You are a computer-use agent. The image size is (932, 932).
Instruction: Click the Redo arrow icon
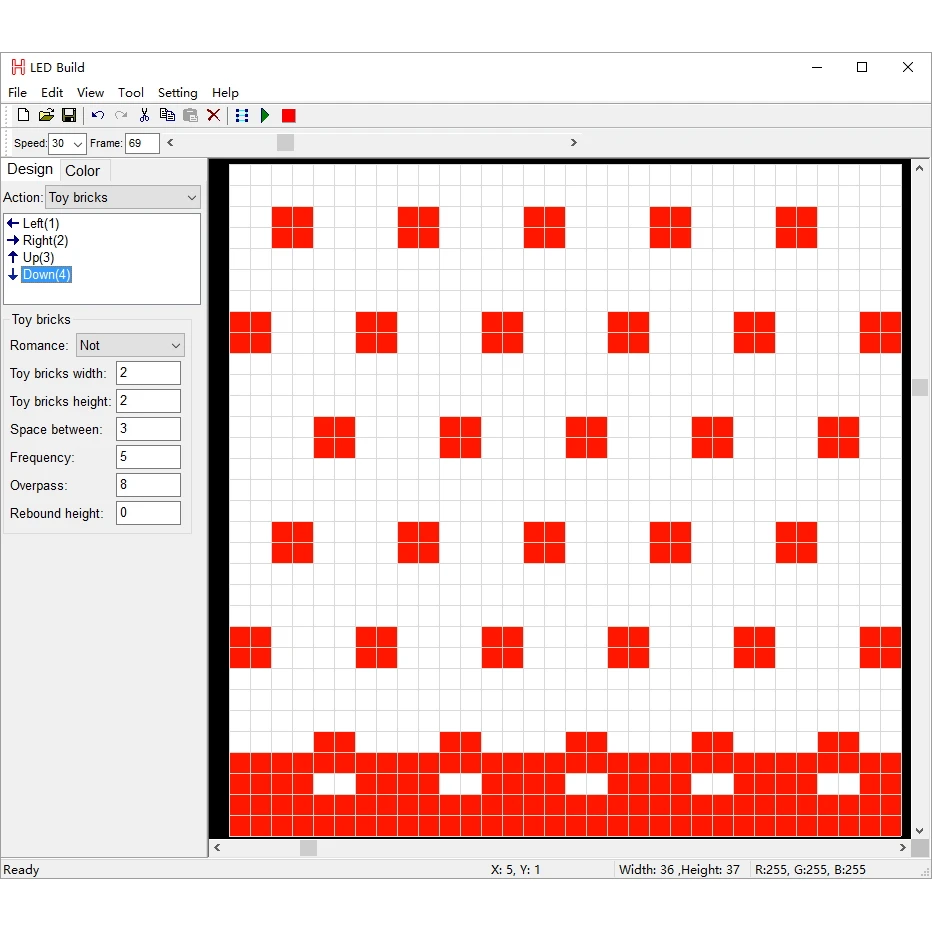pos(121,115)
